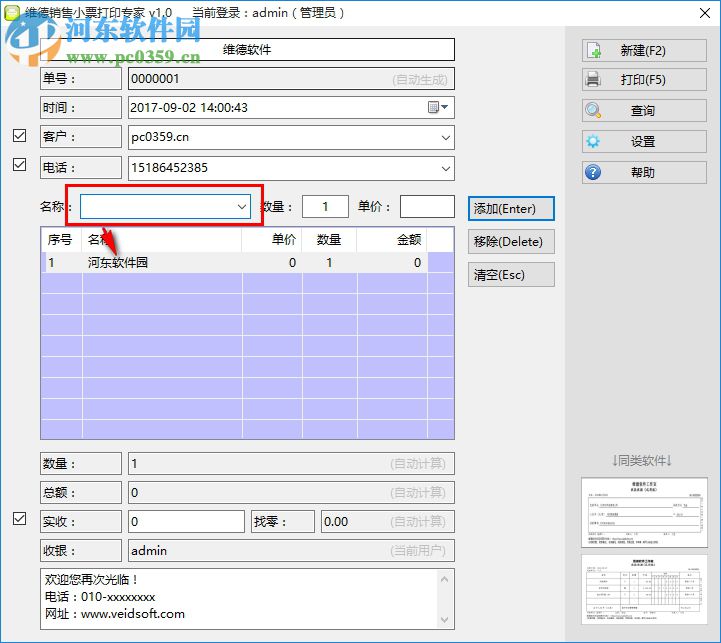Viewport: 721px width, 643px height.
Task: Click the 单价 input field
Action: (427, 206)
